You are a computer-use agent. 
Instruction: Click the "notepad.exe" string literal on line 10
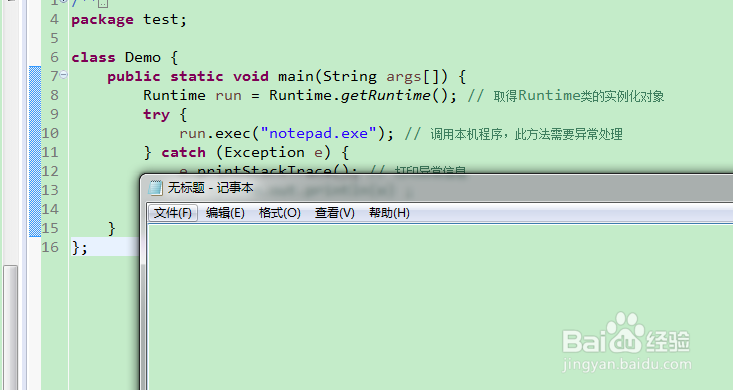[319, 134]
